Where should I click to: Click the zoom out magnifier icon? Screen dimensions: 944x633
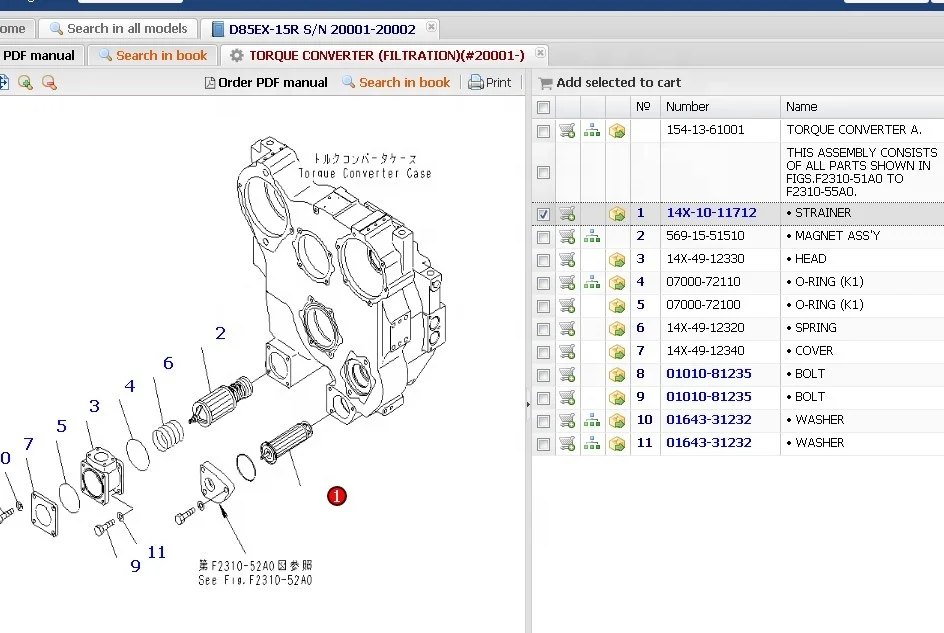pyautogui.click(x=48, y=83)
